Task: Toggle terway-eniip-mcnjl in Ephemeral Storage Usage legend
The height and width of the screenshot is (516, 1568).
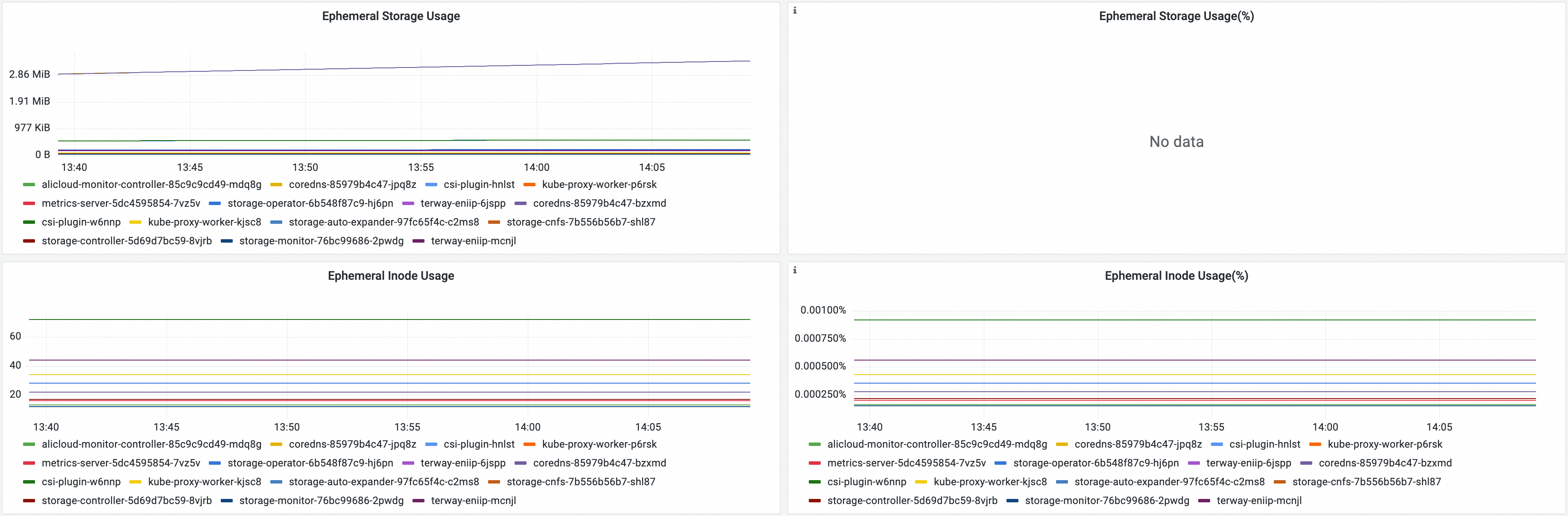Action: [474, 241]
